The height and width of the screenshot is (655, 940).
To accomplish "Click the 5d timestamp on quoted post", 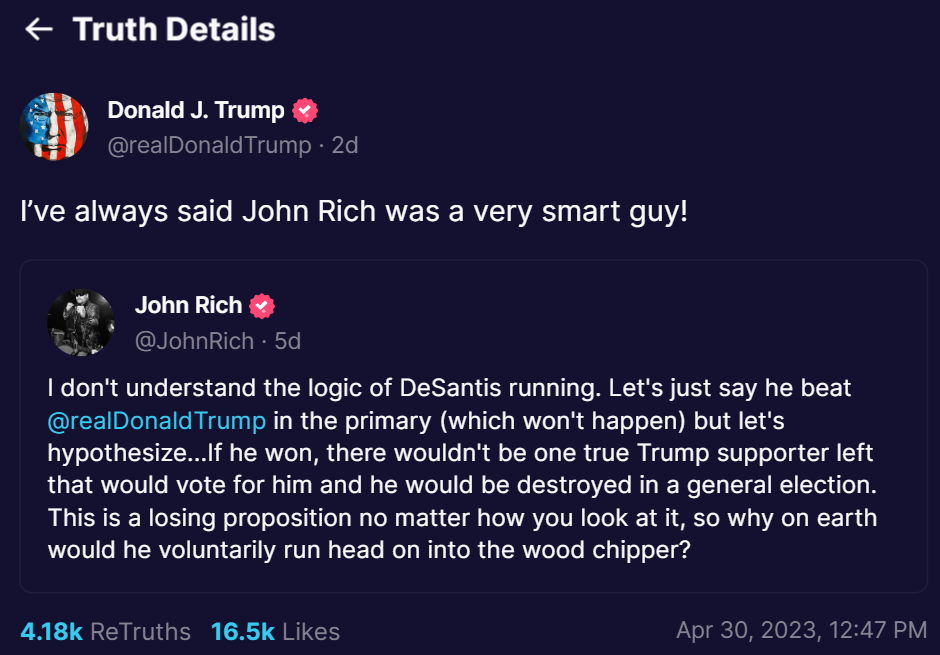I will click(x=288, y=341).
